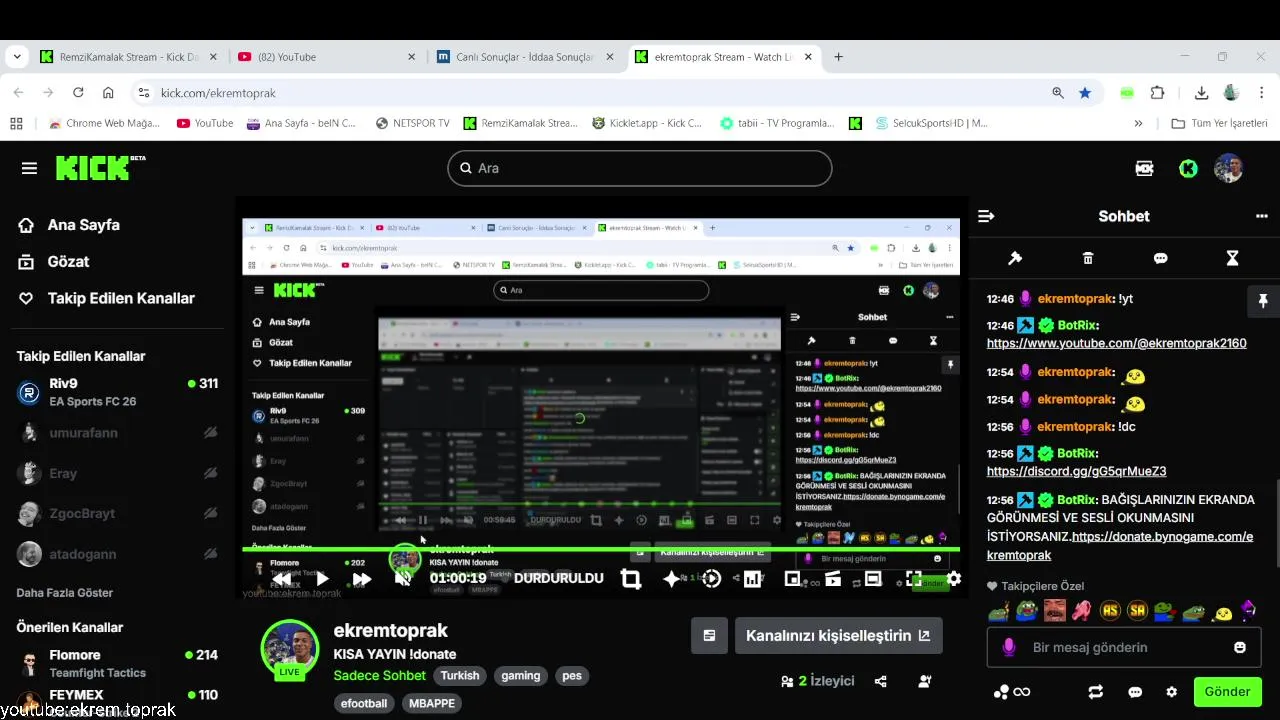This screenshot has width=1280, height=720.
Task: Open chat settings gear icon
Action: point(1171,692)
